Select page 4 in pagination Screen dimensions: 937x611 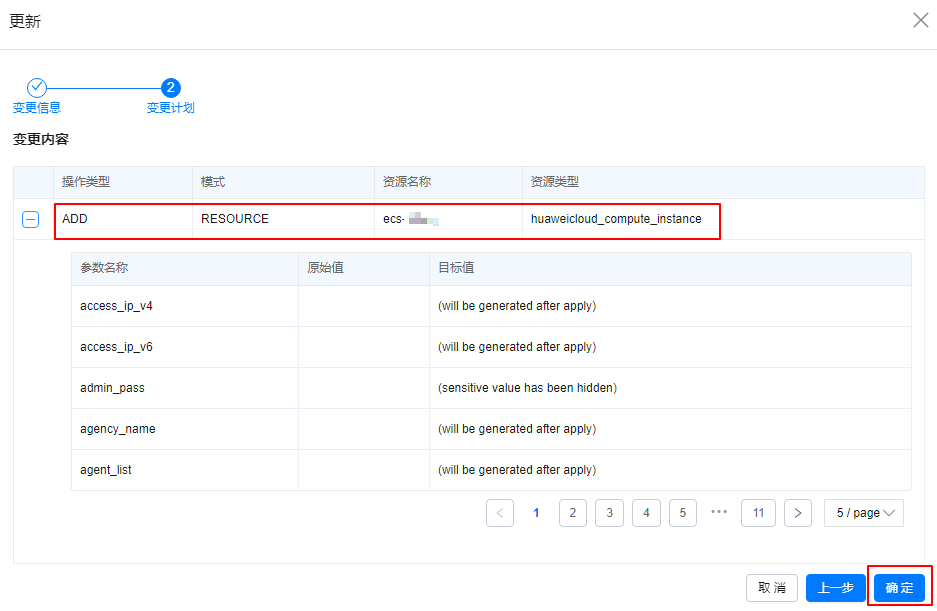coord(646,513)
